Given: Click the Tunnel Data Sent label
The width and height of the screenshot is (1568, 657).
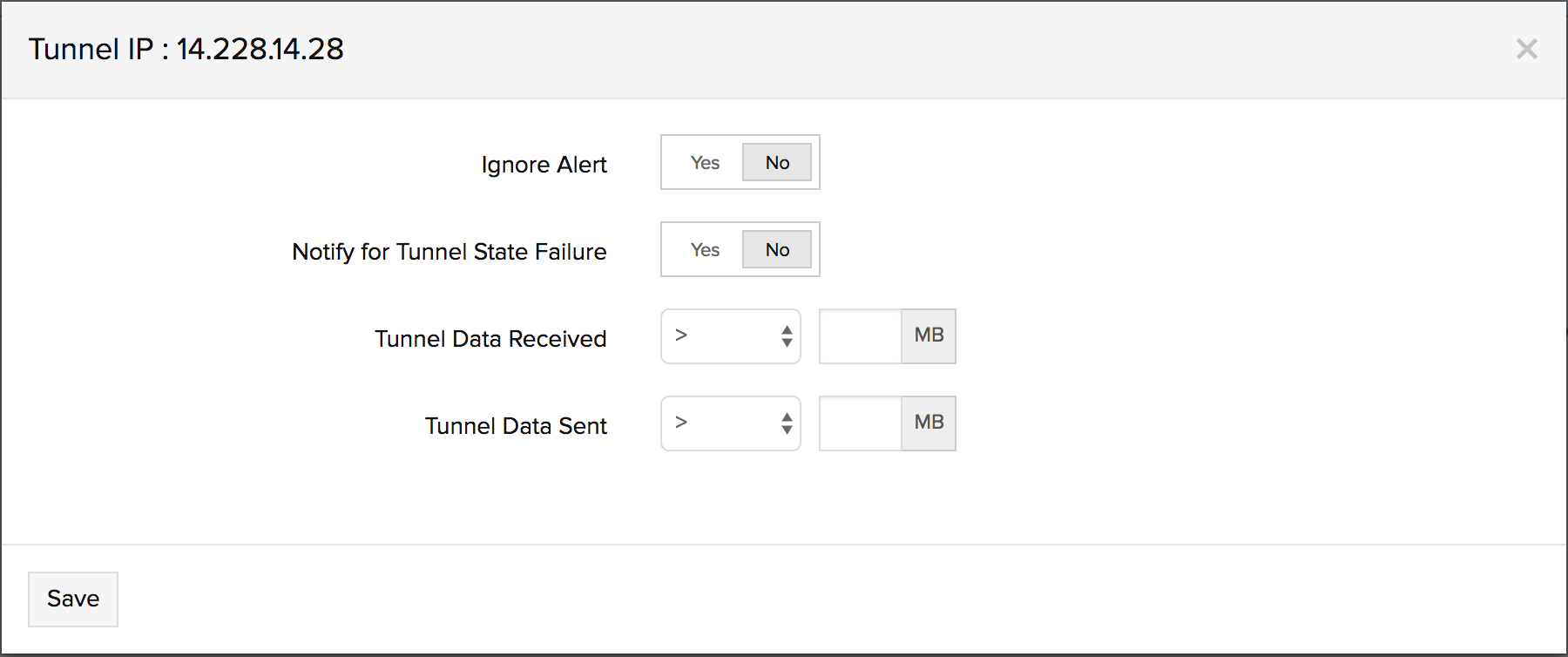Looking at the screenshot, I should tap(516, 426).
